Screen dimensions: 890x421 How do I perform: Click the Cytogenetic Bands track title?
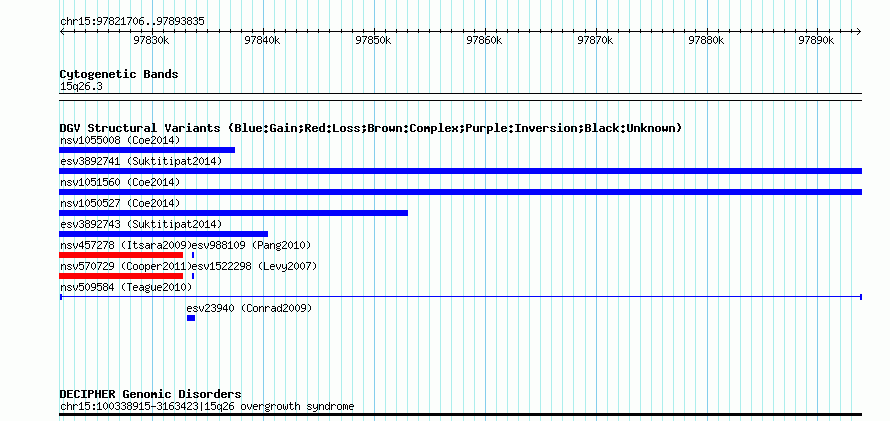point(119,74)
